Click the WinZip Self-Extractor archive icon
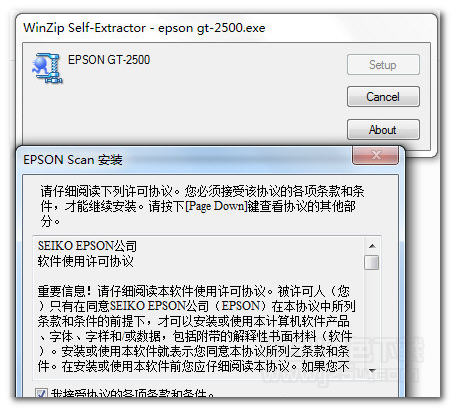The width and height of the screenshot is (451, 408). [47, 68]
